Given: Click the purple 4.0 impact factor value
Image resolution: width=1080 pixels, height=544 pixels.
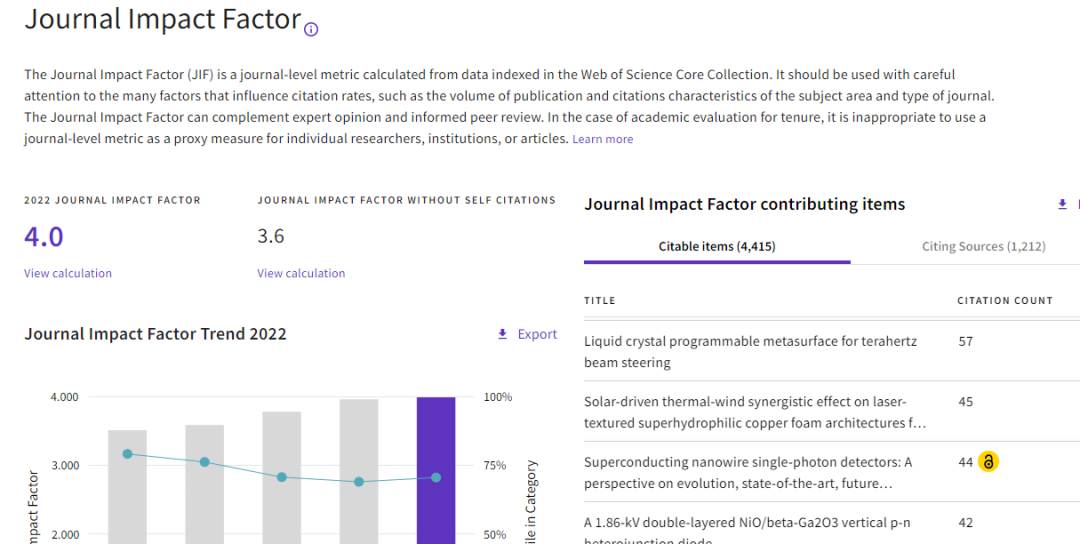Looking at the screenshot, I should pyautogui.click(x=43, y=237).
